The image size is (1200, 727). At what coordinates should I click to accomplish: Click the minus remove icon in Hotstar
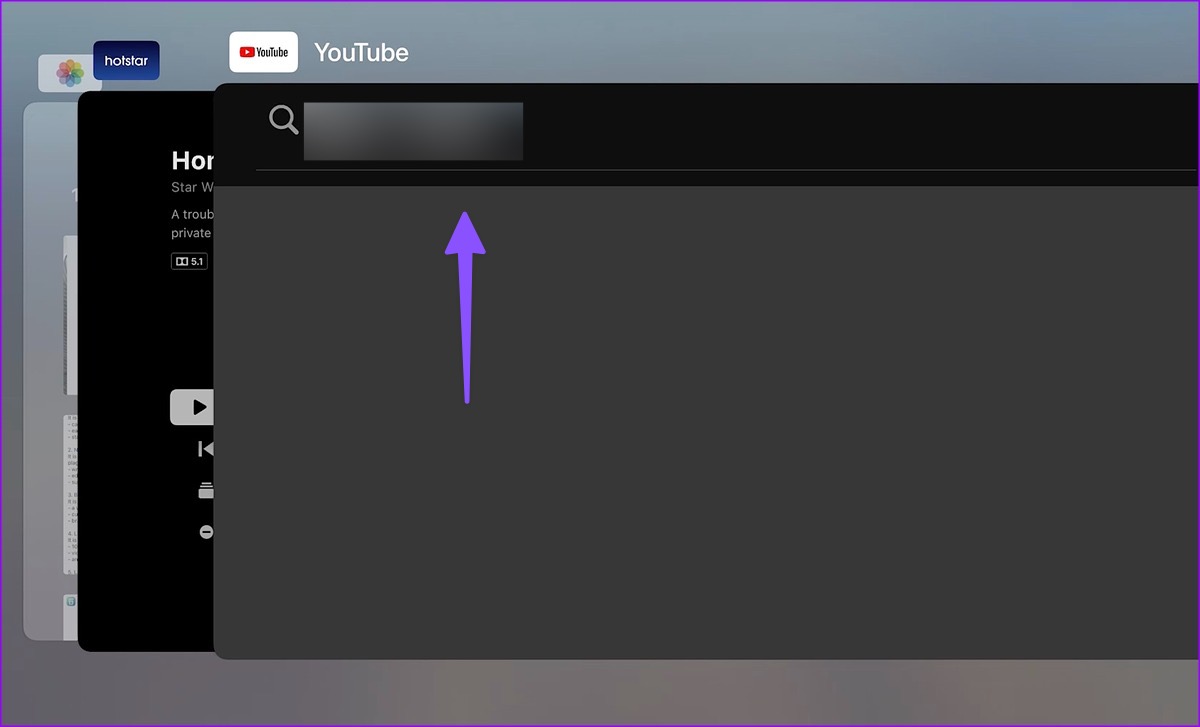[x=206, y=532]
